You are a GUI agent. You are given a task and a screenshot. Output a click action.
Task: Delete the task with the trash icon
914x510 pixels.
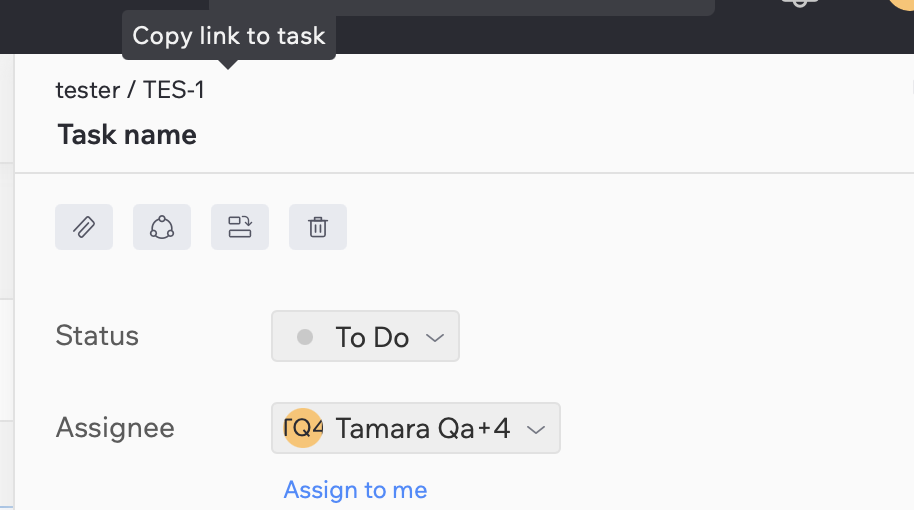pos(318,227)
